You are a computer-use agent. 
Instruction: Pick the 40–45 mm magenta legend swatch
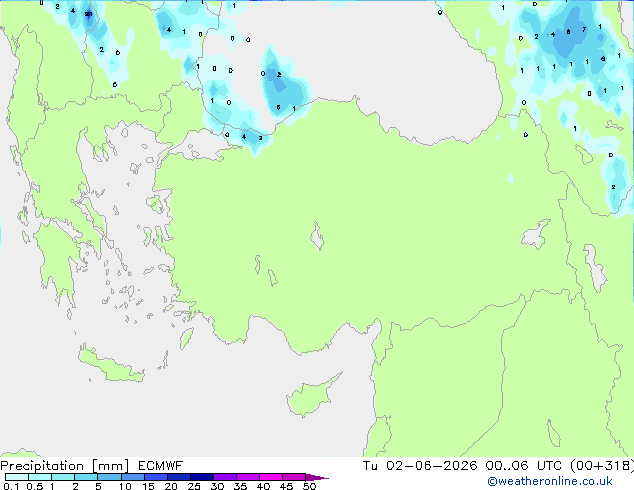pyautogui.click(x=271, y=477)
